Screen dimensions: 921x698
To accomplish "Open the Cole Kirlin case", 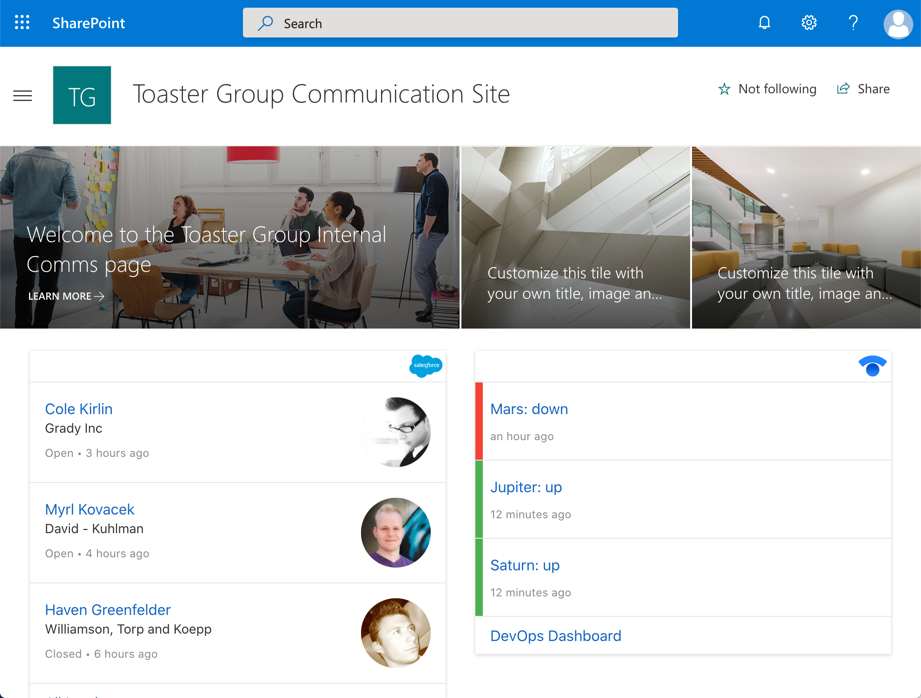I will pyautogui.click(x=79, y=409).
